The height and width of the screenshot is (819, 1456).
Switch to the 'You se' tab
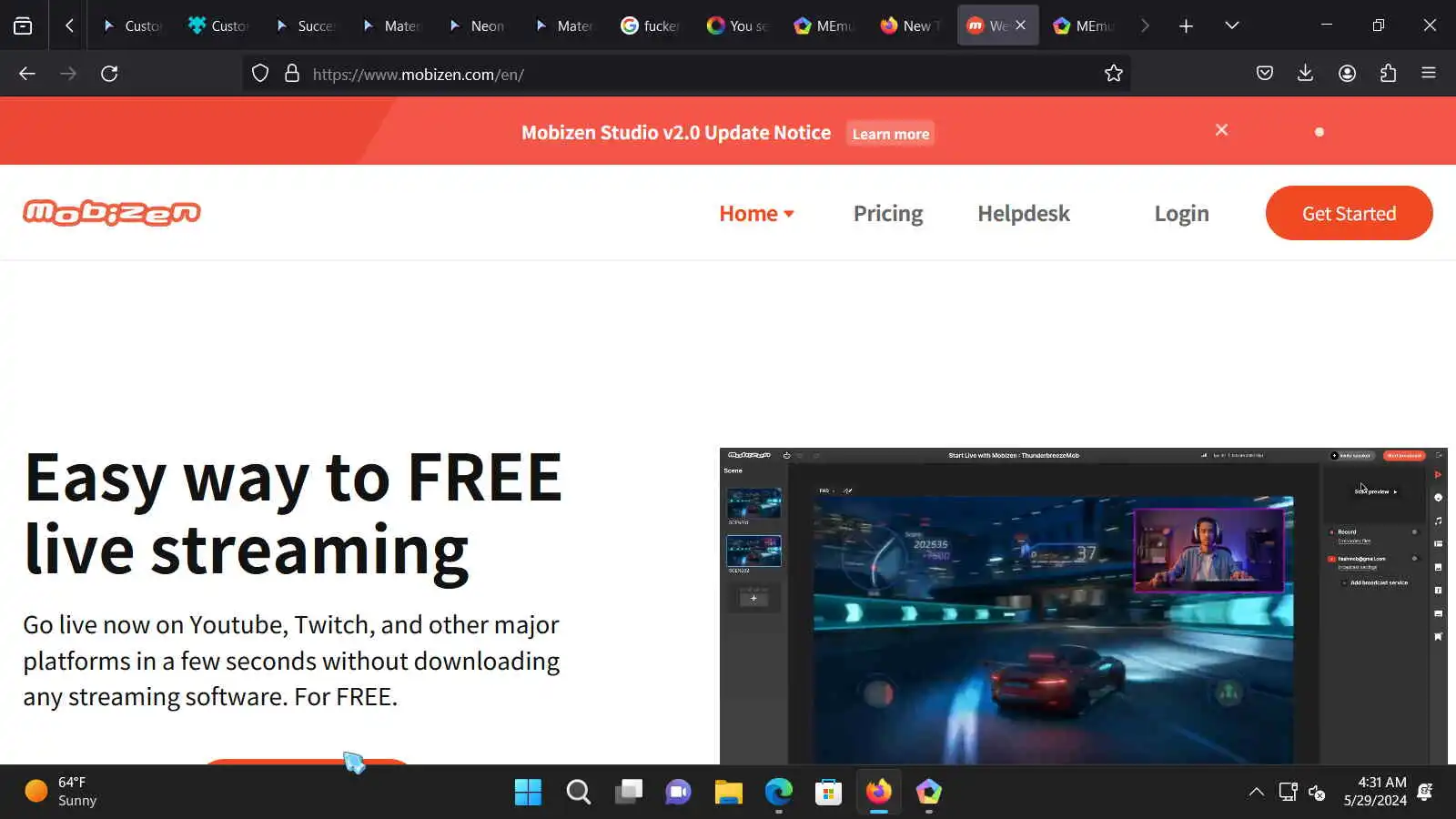click(x=737, y=25)
